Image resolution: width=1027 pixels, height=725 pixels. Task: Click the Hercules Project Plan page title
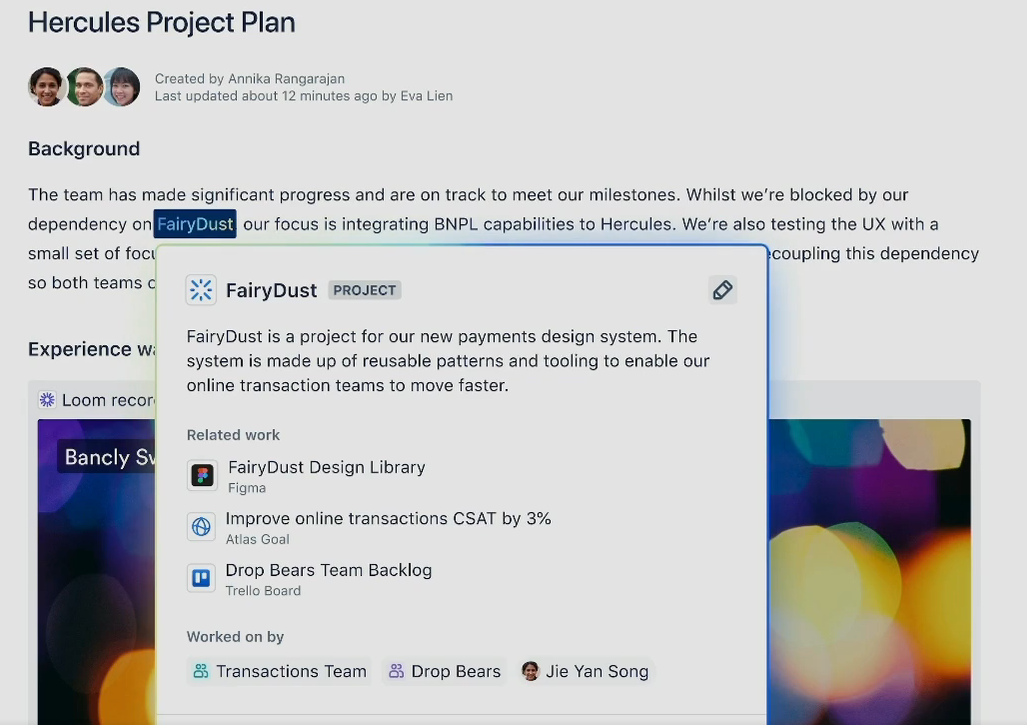tap(161, 22)
